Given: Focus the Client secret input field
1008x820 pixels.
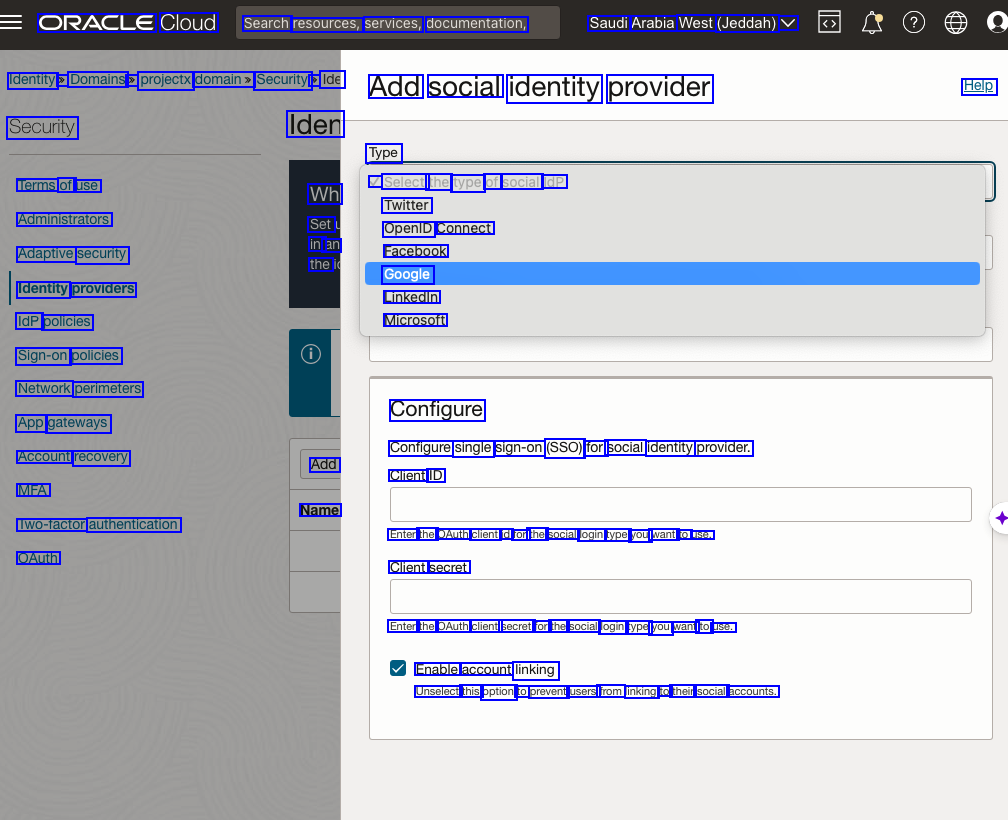Looking at the screenshot, I should (680, 596).
